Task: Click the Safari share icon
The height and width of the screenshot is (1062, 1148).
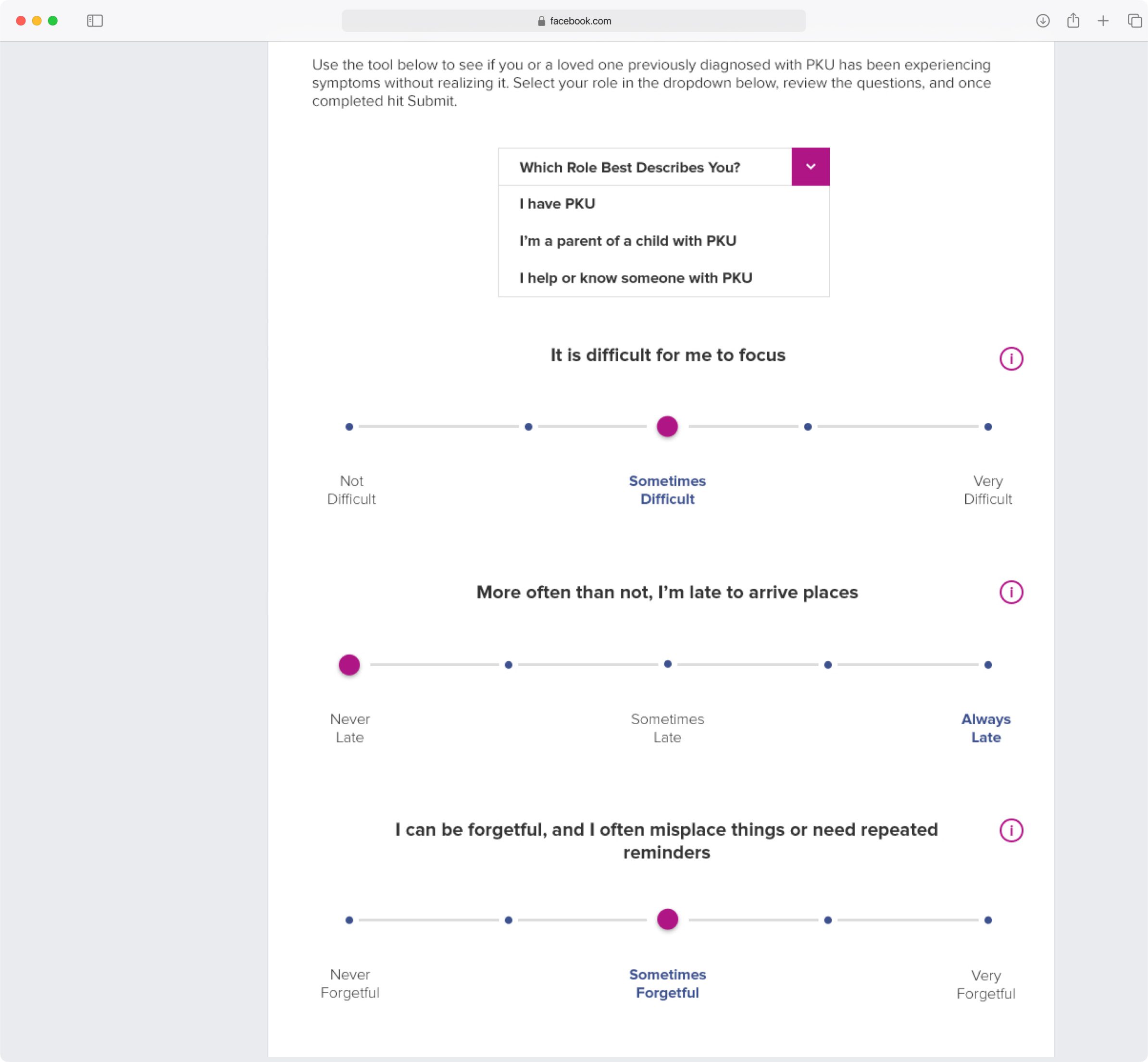Action: pyautogui.click(x=1073, y=21)
